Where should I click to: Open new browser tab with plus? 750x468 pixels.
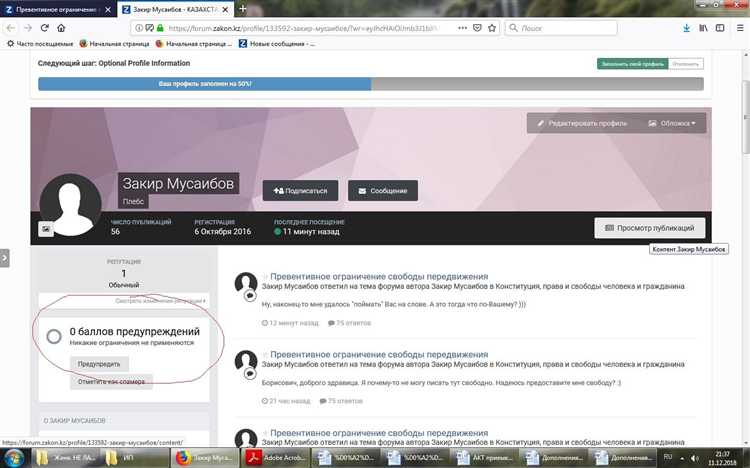271,8
